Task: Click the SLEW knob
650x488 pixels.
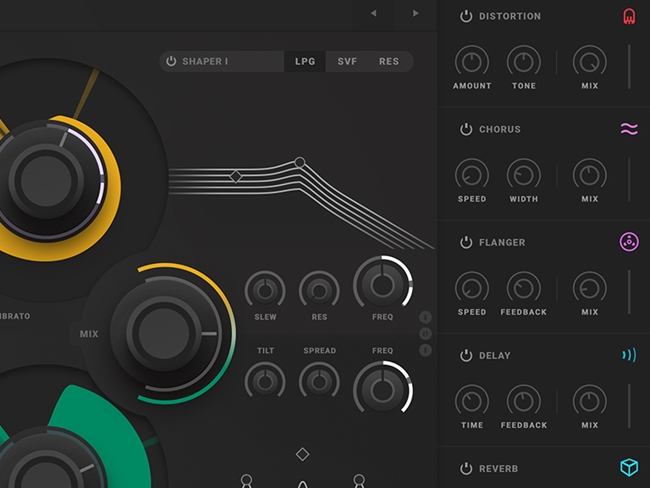Action: (x=265, y=291)
